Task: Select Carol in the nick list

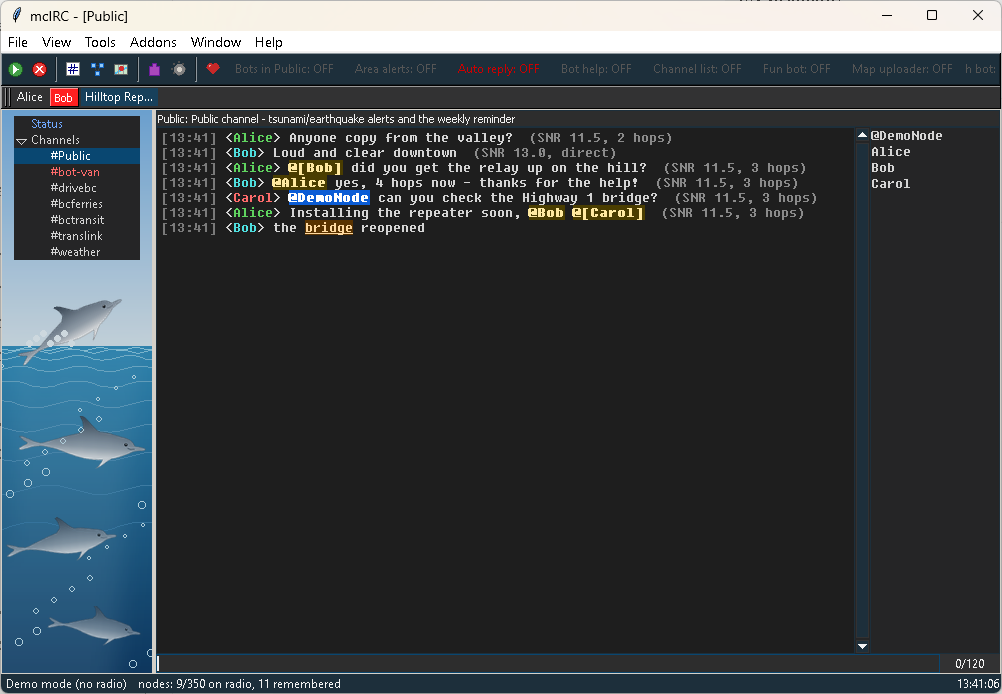Action: [x=890, y=183]
